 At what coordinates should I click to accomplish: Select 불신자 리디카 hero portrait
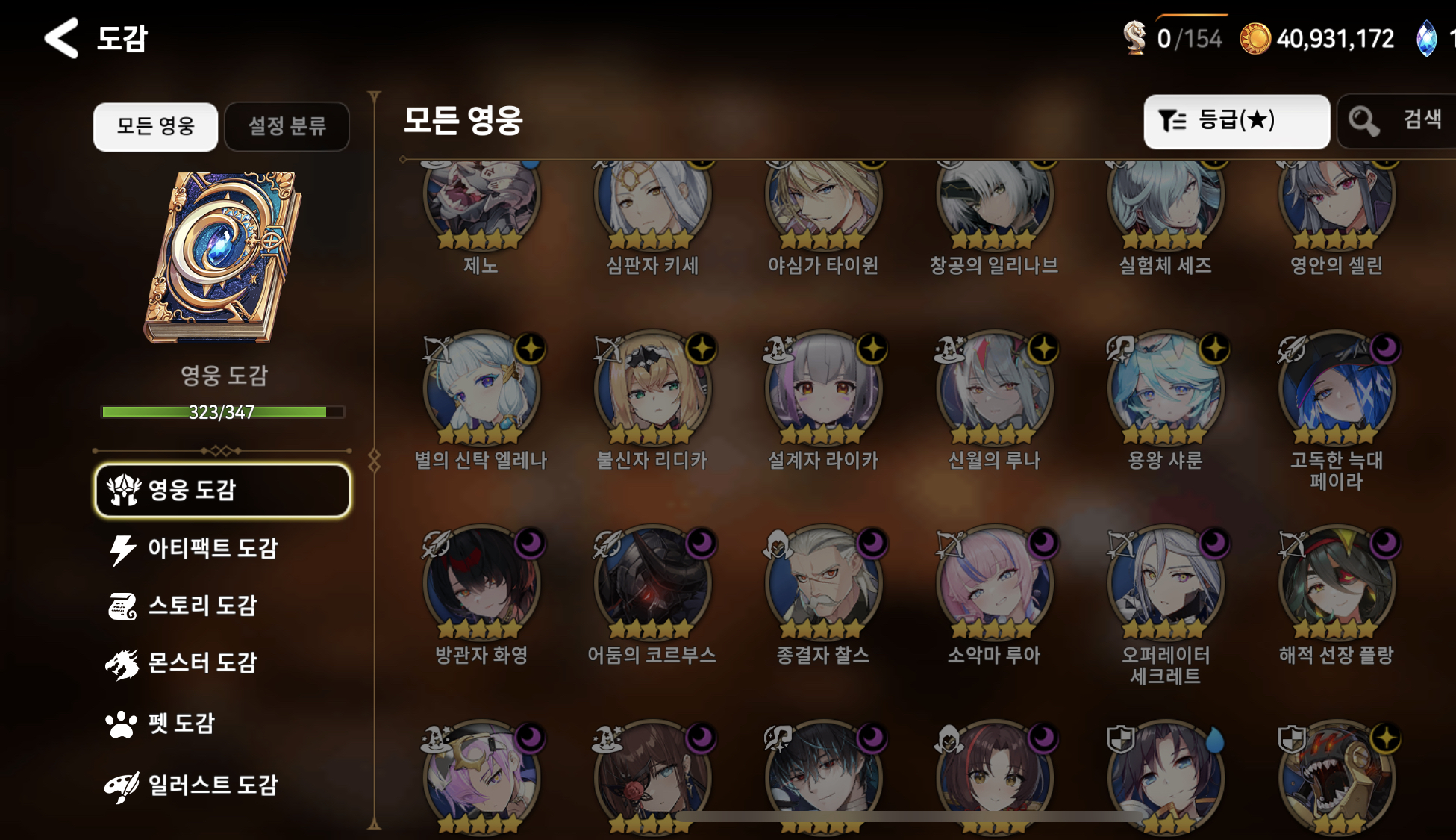tap(653, 388)
